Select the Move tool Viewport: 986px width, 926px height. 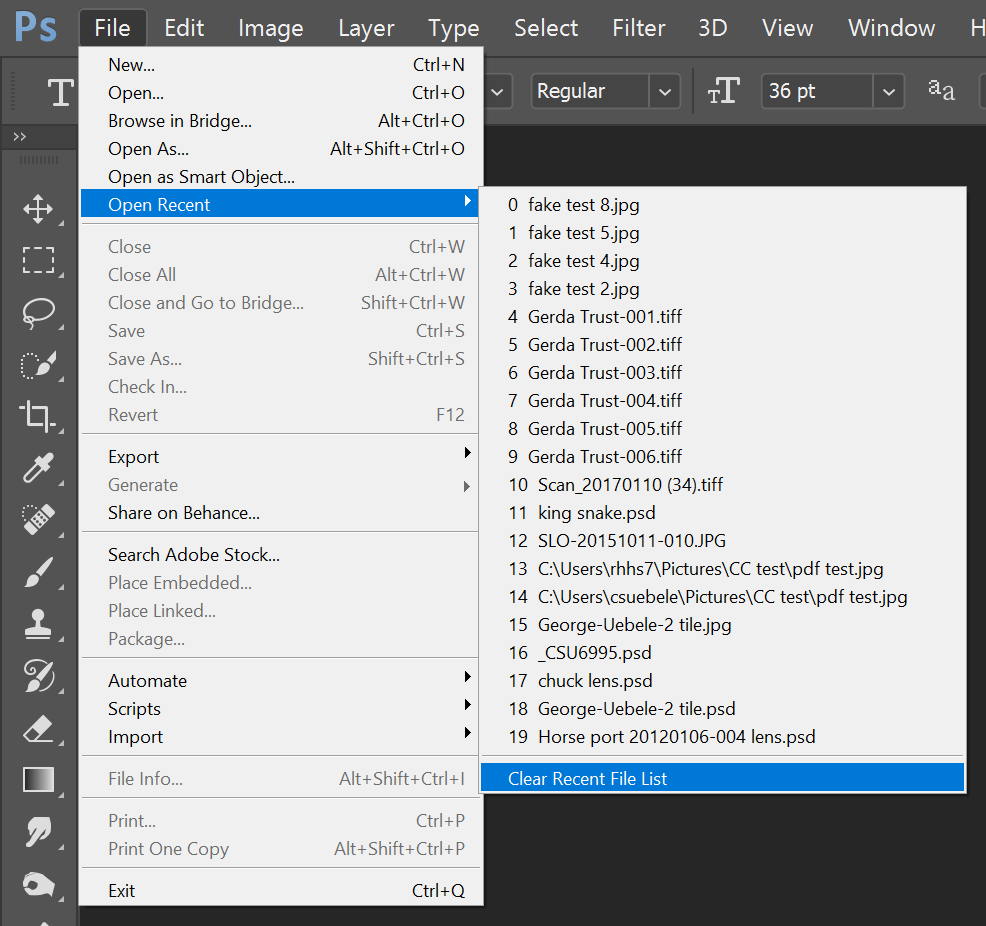pos(40,209)
